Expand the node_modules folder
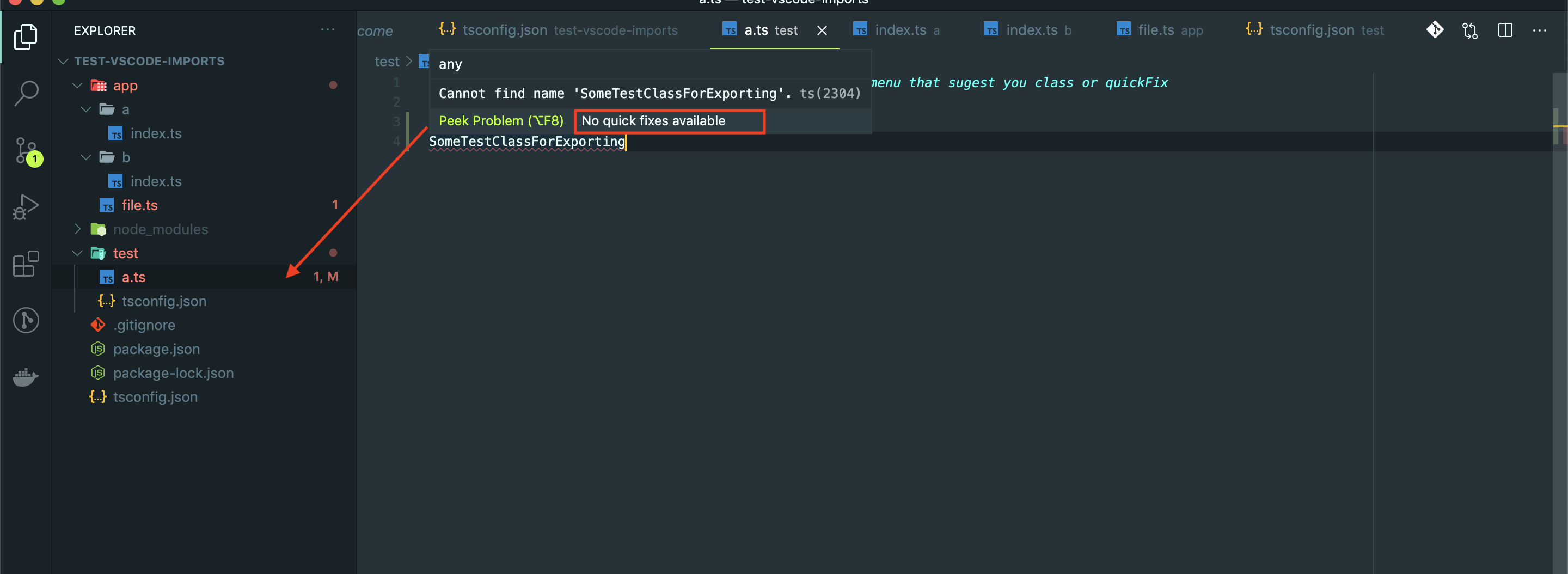 pyautogui.click(x=77, y=229)
